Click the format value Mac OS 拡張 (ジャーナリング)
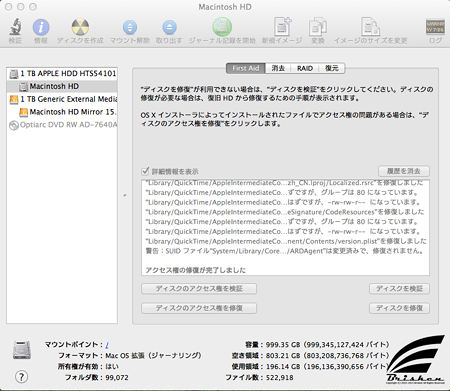 click(153, 356)
